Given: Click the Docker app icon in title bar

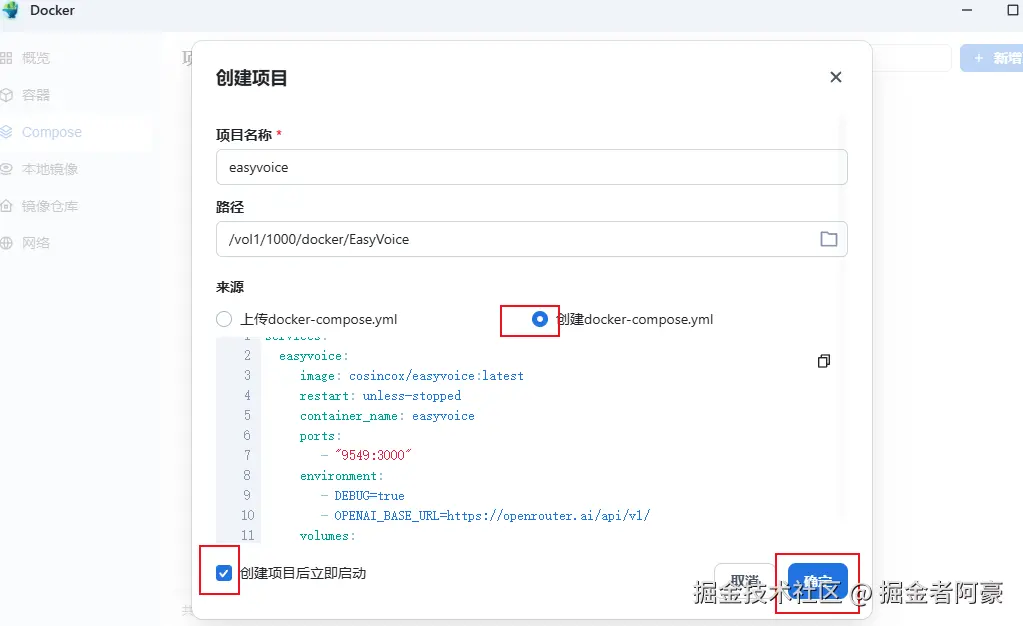Looking at the screenshot, I should (11, 10).
